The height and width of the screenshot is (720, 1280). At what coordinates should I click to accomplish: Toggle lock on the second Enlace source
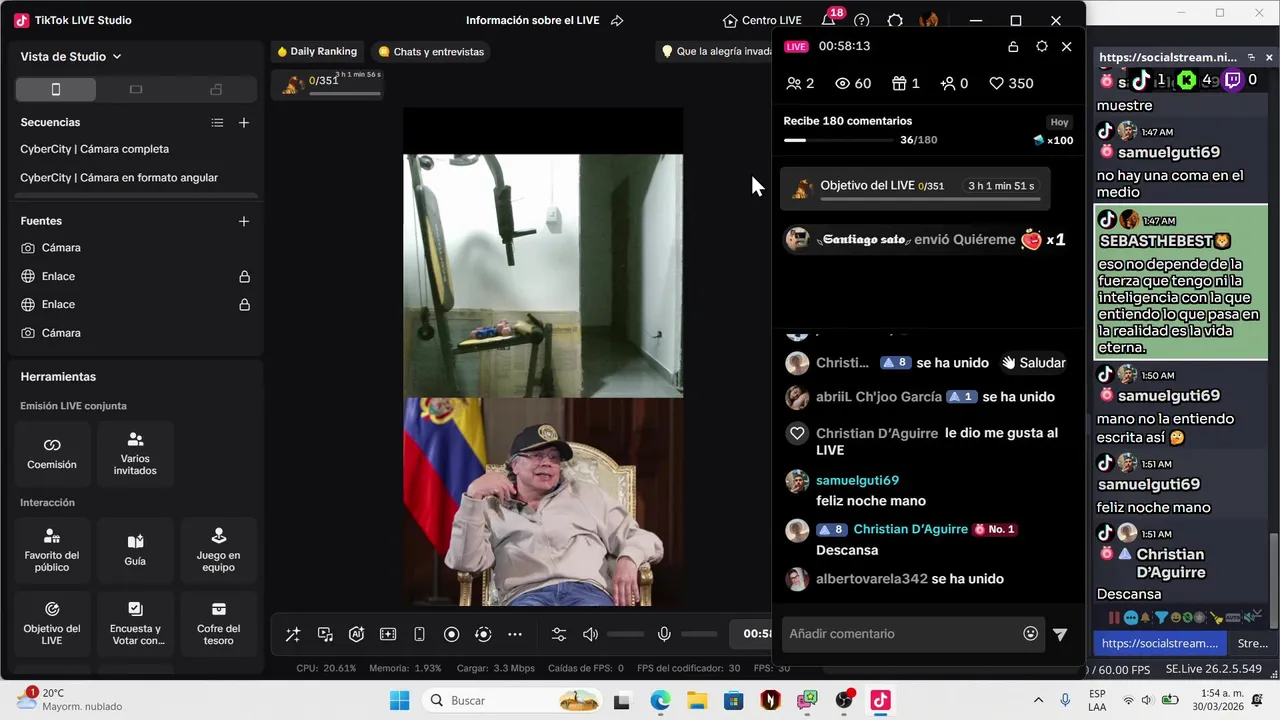click(x=244, y=304)
